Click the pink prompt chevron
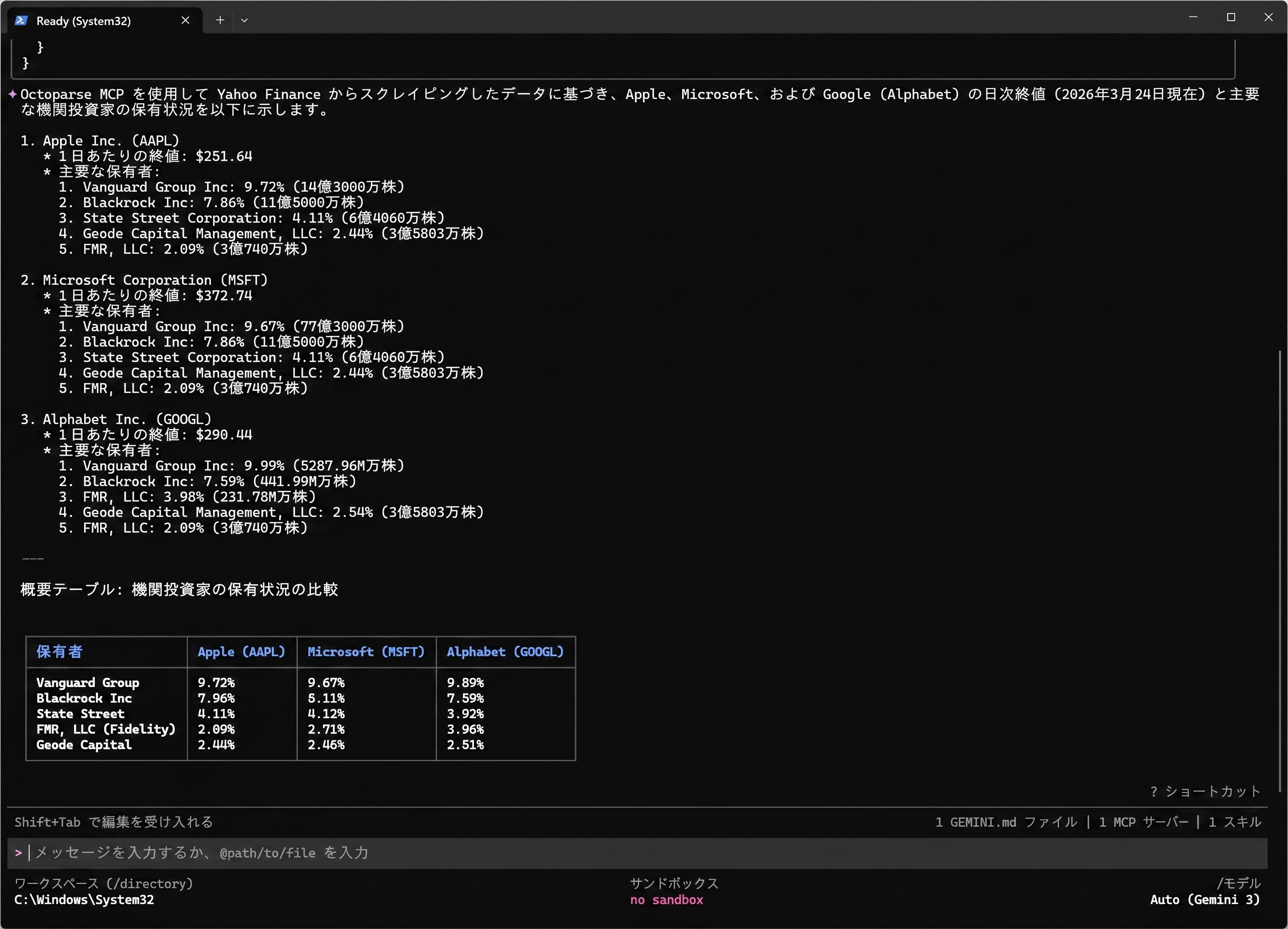The height and width of the screenshot is (929, 1288). (19, 852)
